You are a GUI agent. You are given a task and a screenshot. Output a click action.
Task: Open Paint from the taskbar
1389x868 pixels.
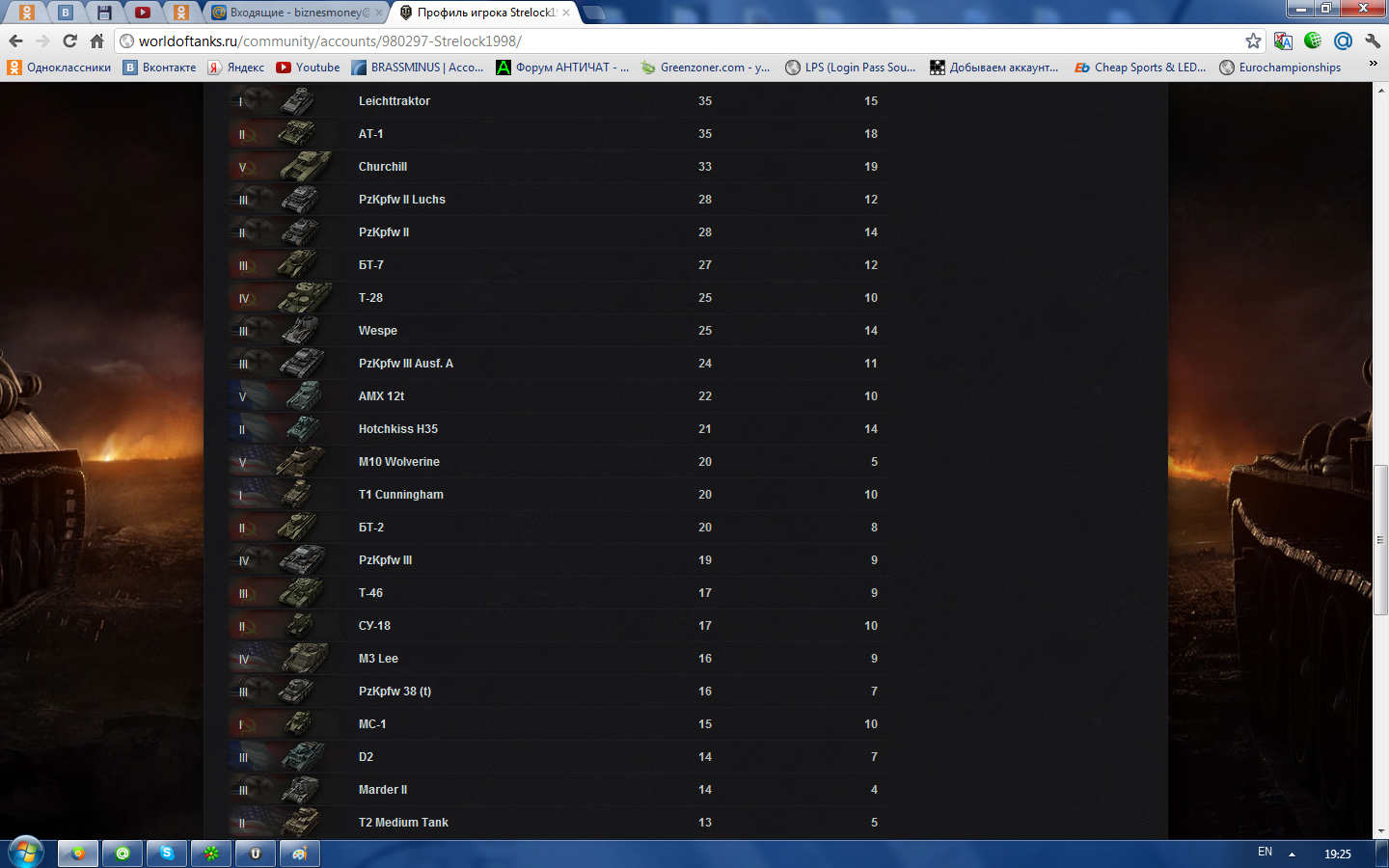pos(300,854)
